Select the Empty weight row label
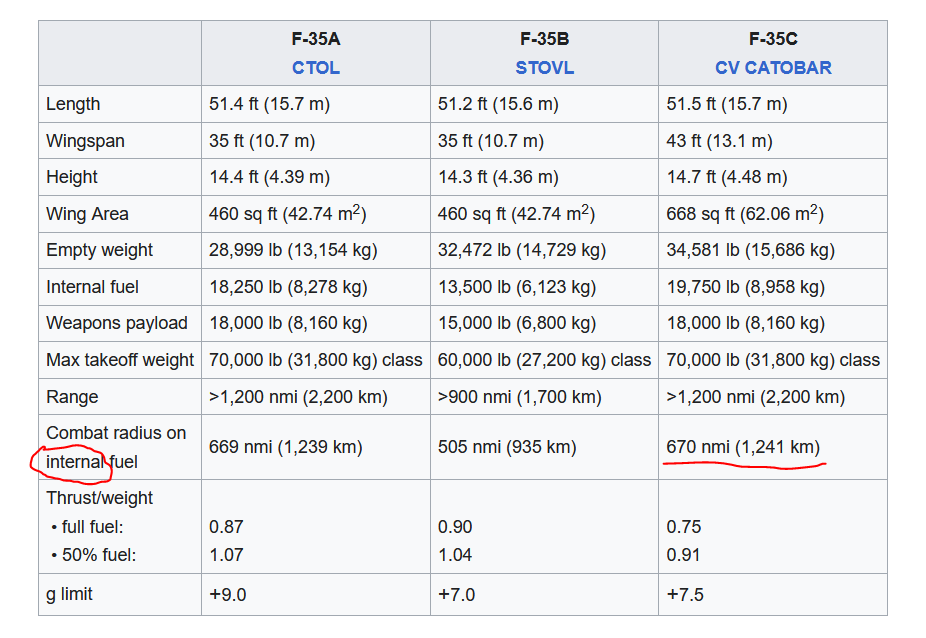The image size is (926, 638). tap(99, 250)
